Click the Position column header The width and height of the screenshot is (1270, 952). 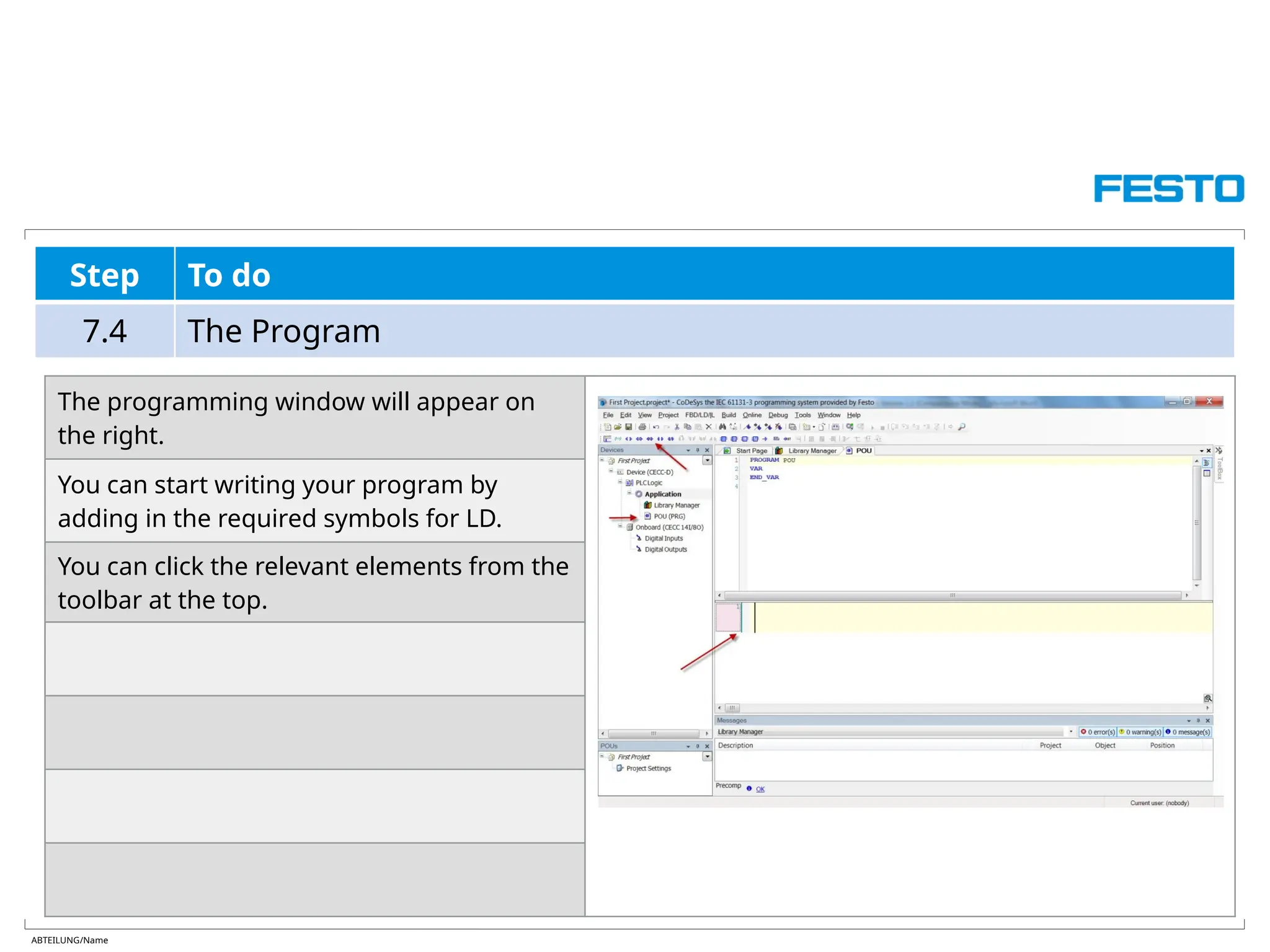click(x=1162, y=746)
